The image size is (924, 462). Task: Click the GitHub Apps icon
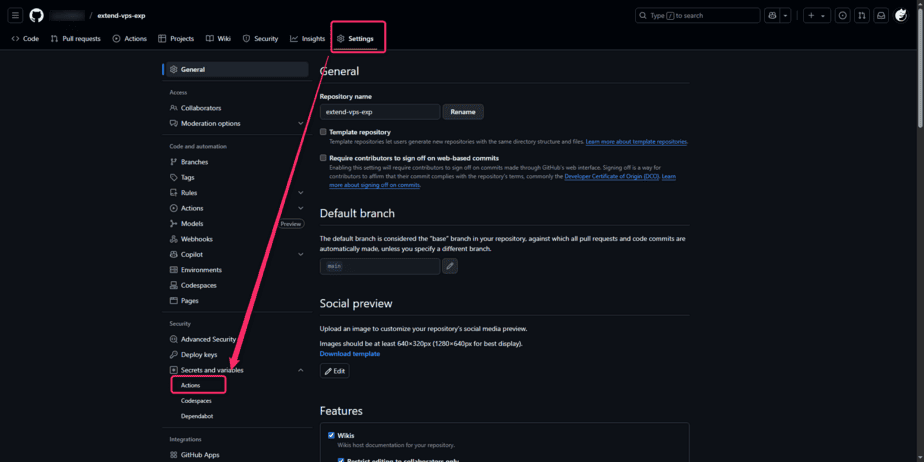173,455
